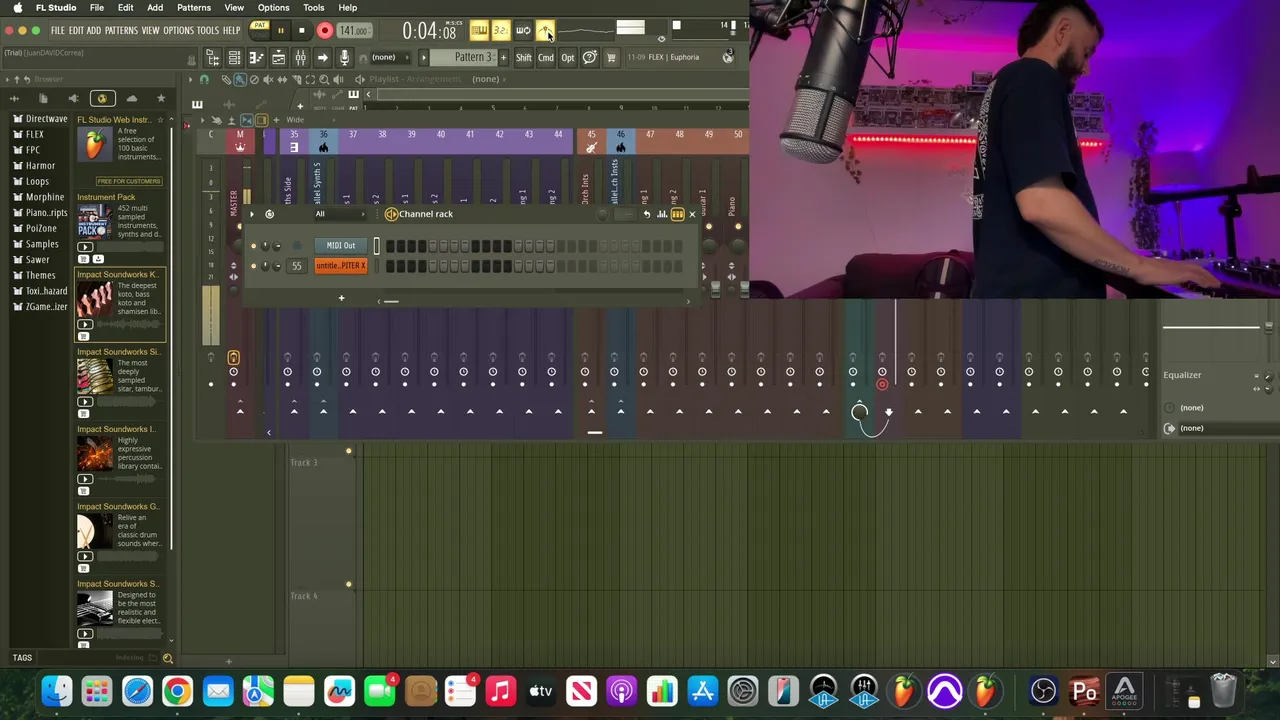Click the red Record button
The width and height of the screenshot is (1280, 720).
tap(324, 31)
